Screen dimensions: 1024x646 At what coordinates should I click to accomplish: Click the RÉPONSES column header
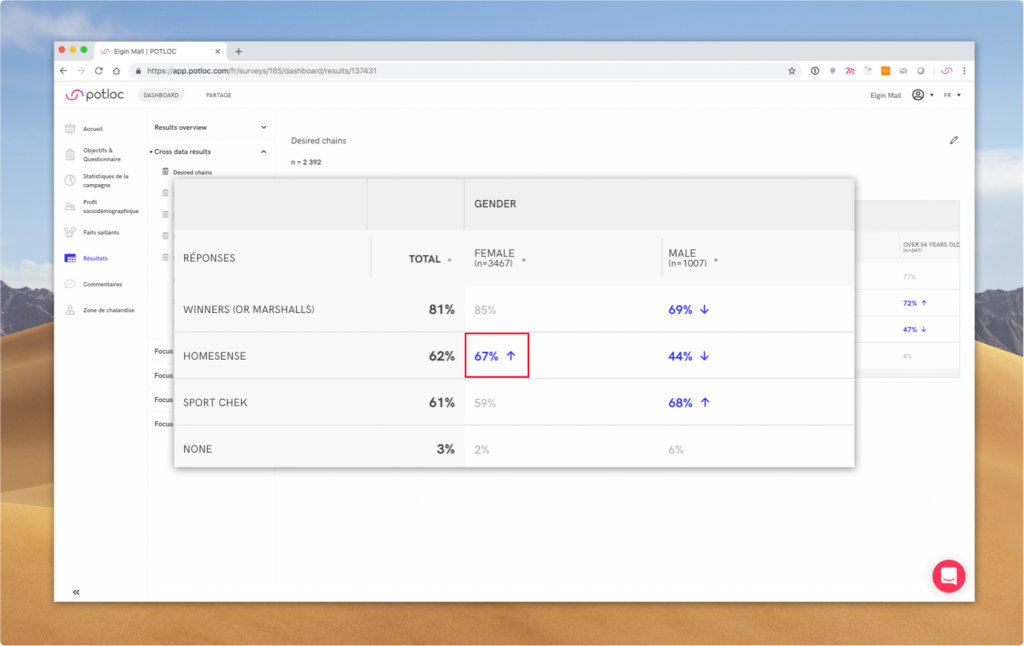pyautogui.click(x=209, y=258)
